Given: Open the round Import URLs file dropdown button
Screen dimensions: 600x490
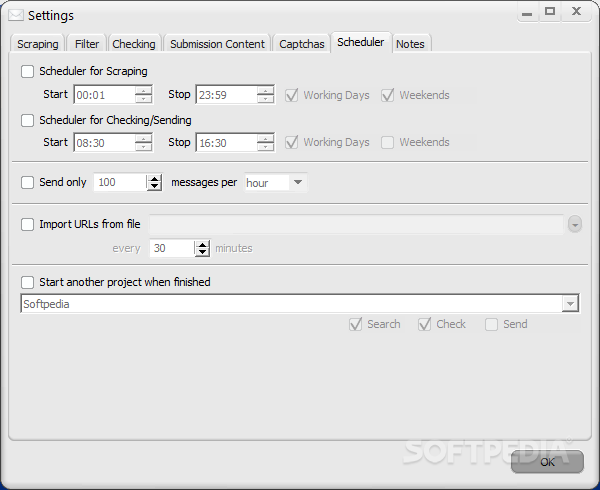Looking at the screenshot, I should coord(575,225).
